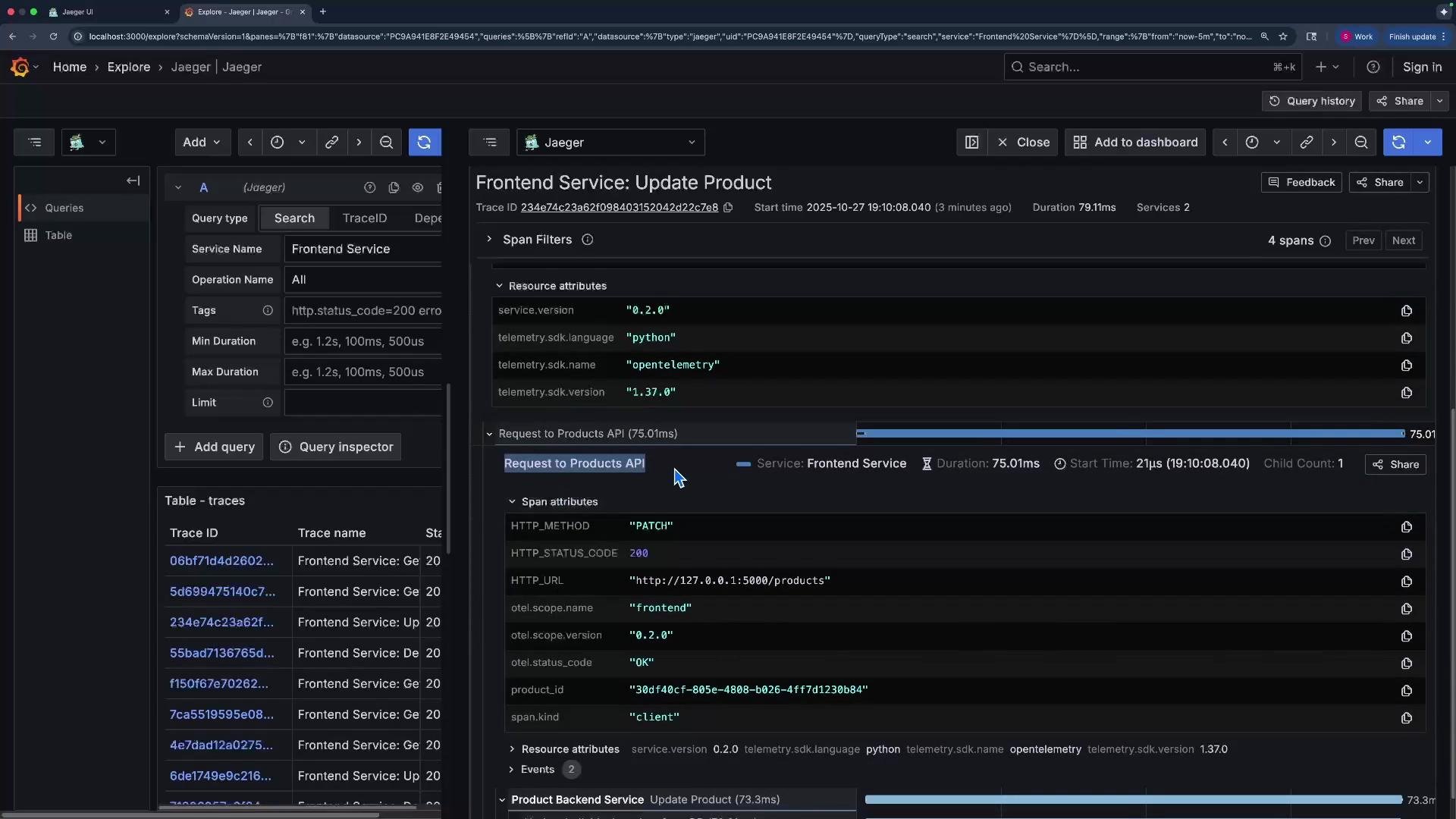Image resolution: width=1456 pixels, height=819 pixels.
Task: Open left pane time picker dropdown arrow
Action: [301, 143]
